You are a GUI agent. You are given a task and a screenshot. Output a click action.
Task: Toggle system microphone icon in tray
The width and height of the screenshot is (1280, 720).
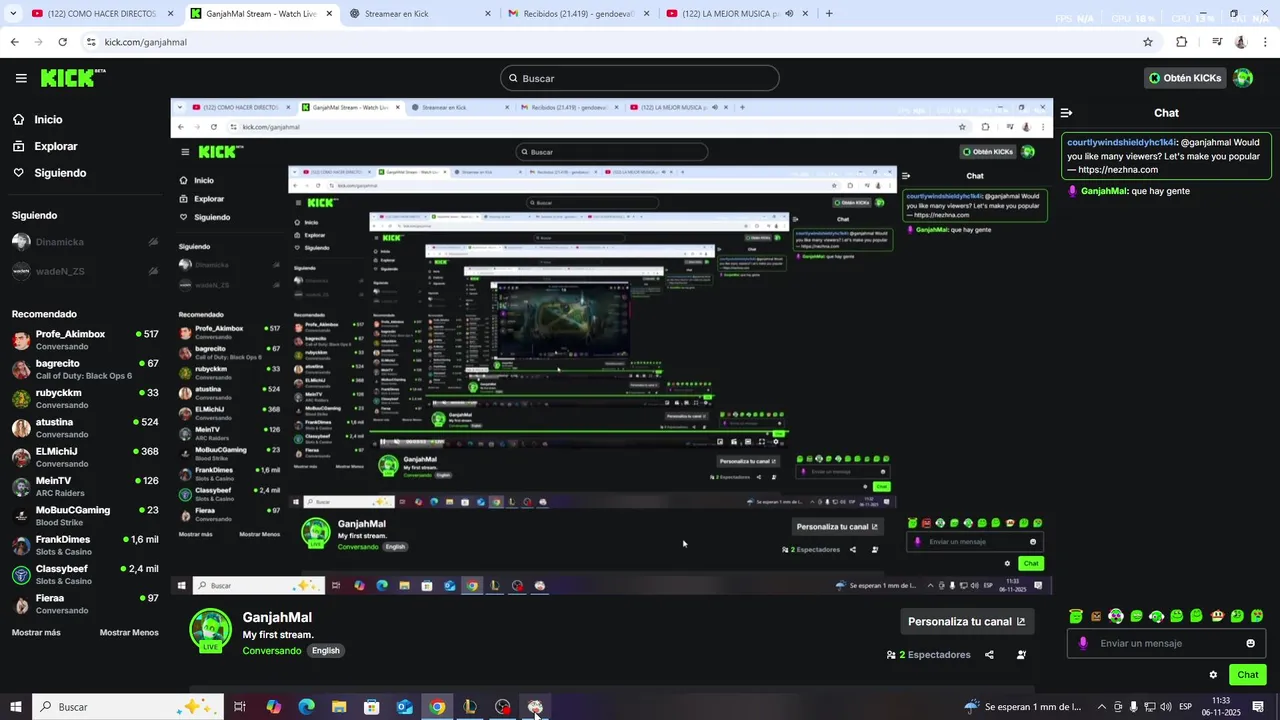click(x=1133, y=707)
